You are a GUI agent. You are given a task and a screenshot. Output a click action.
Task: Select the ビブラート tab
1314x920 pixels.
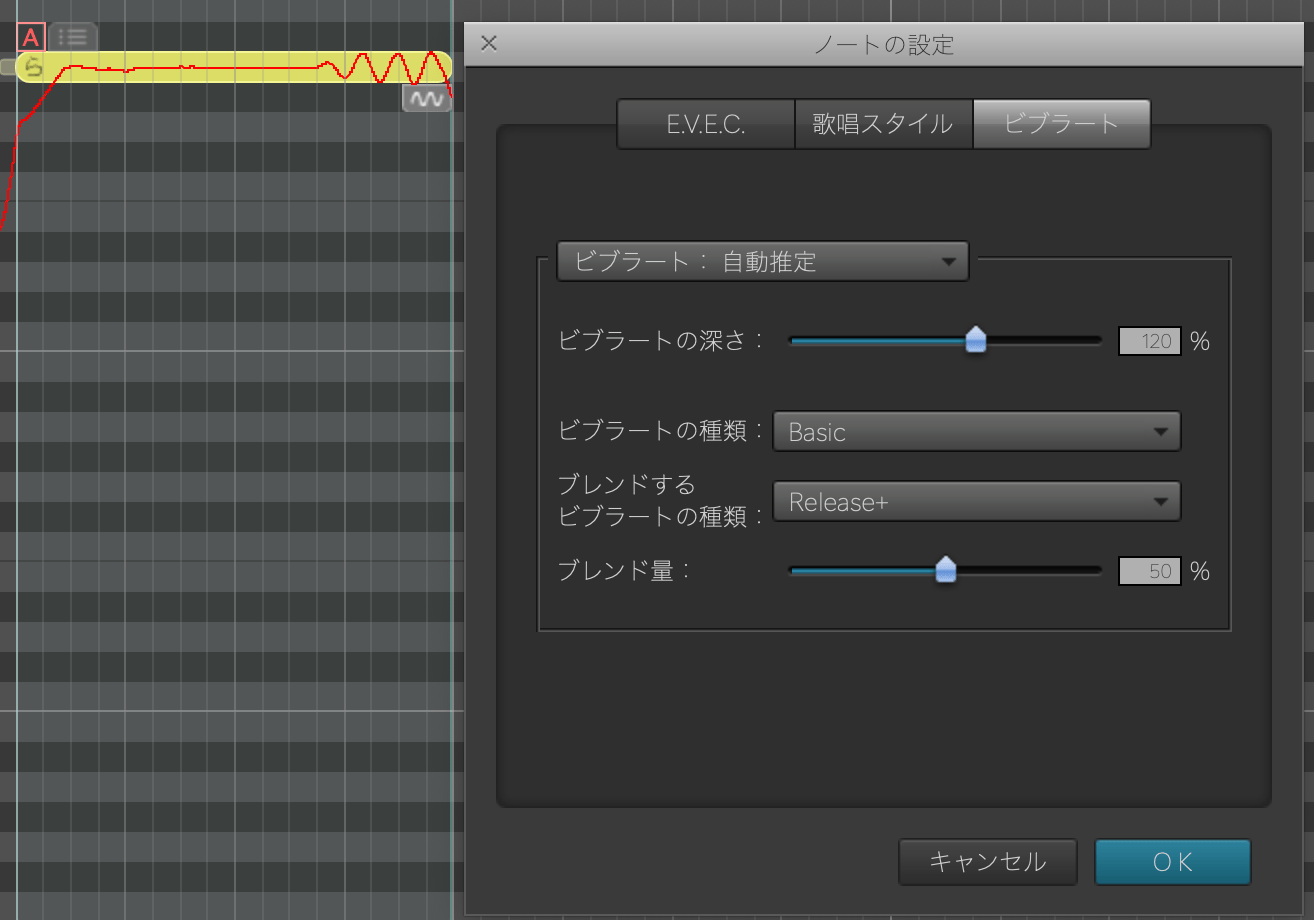click(x=1061, y=124)
